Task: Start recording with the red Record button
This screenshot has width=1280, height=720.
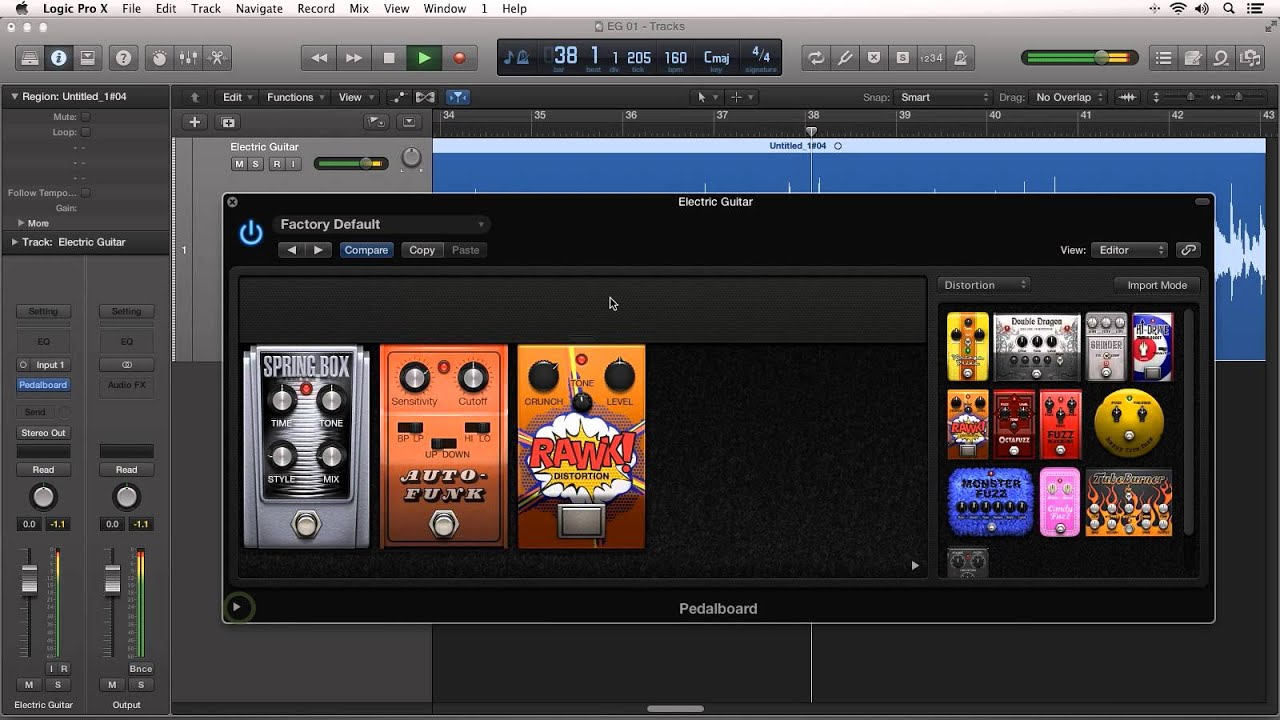Action: [x=459, y=58]
